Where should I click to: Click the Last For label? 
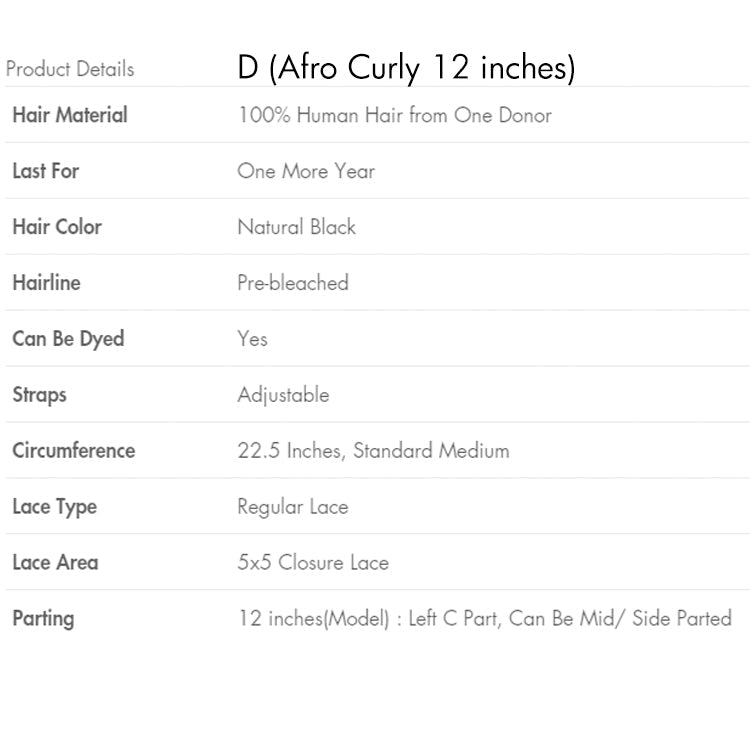pos(45,171)
